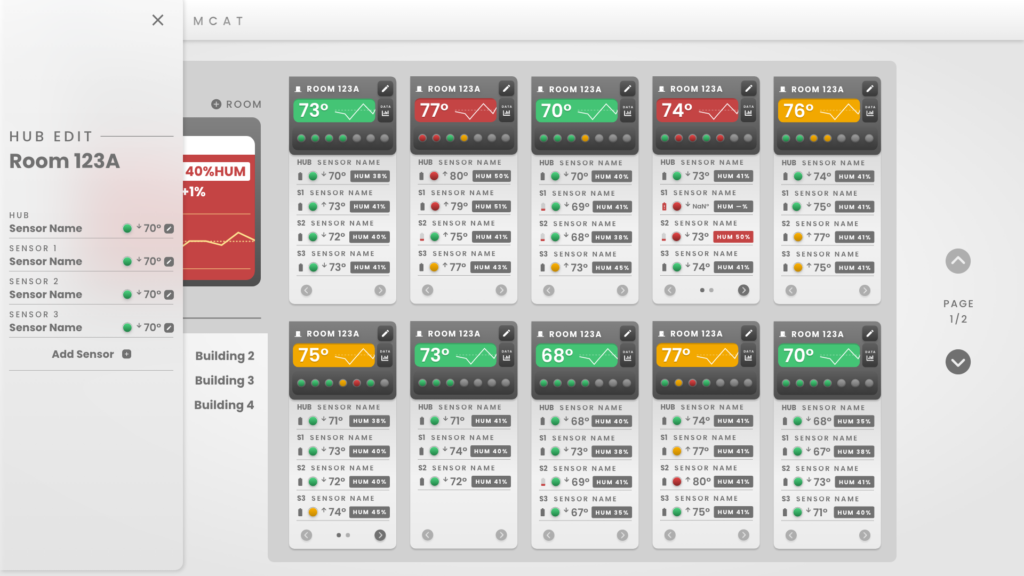Select Building 4 in the building list

tap(224, 405)
